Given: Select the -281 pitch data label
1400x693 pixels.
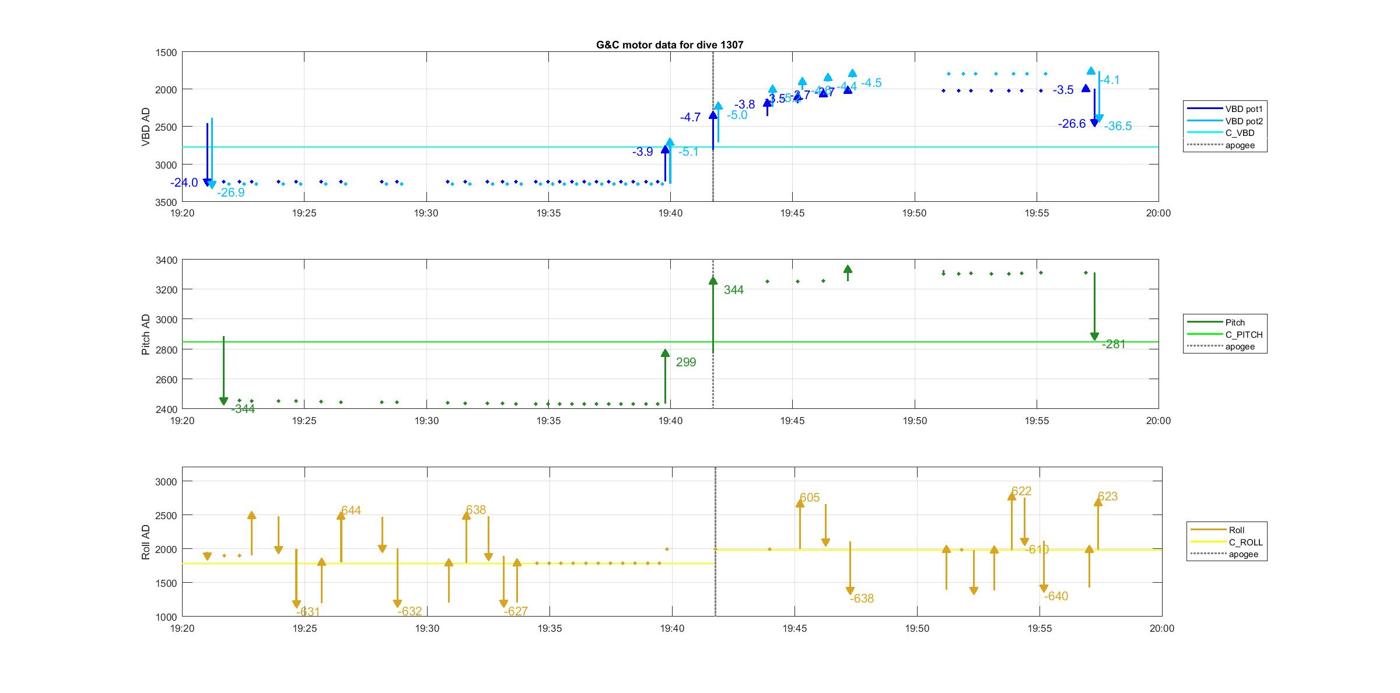Looking at the screenshot, I should [x=1113, y=345].
